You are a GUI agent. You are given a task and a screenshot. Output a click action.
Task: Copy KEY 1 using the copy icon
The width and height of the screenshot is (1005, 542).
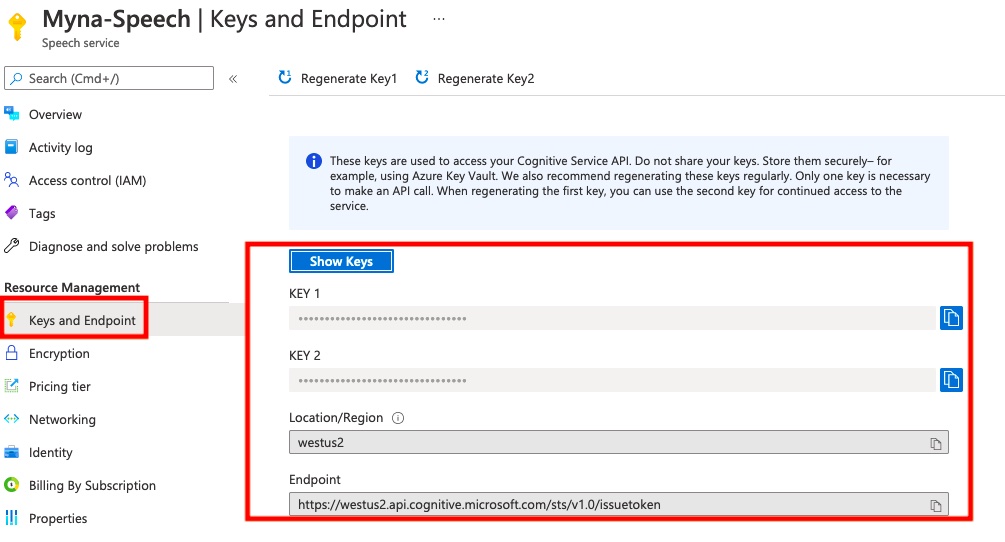(951, 318)
